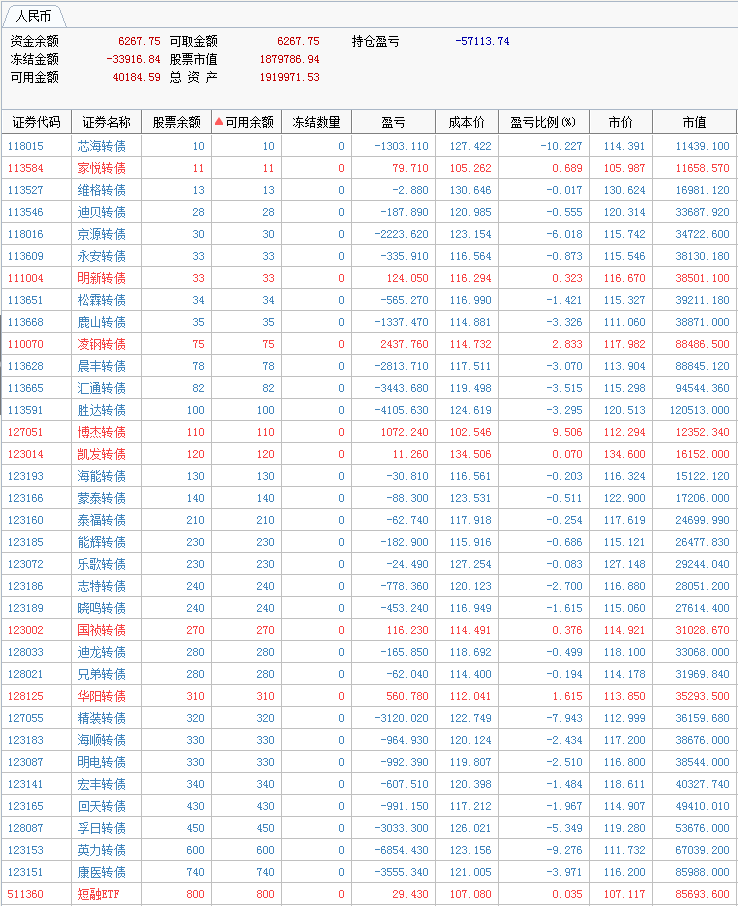The width and height of the screenshot is (738, 906).
Task: Select the 博杰转债 row
Action: click(x=369, y=432)
